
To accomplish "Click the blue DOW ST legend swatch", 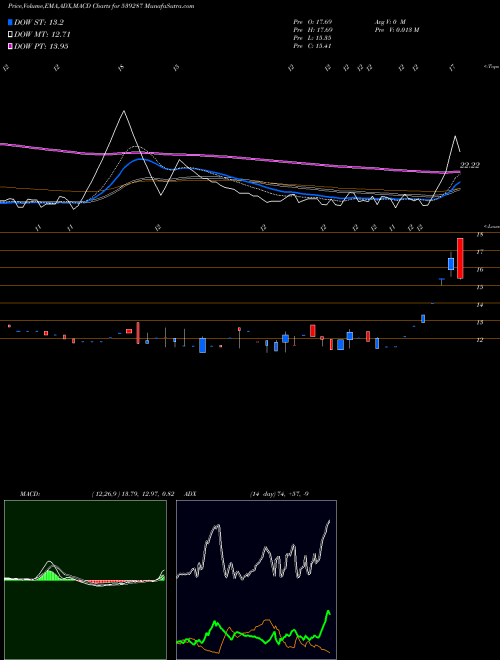I will 10,22.
